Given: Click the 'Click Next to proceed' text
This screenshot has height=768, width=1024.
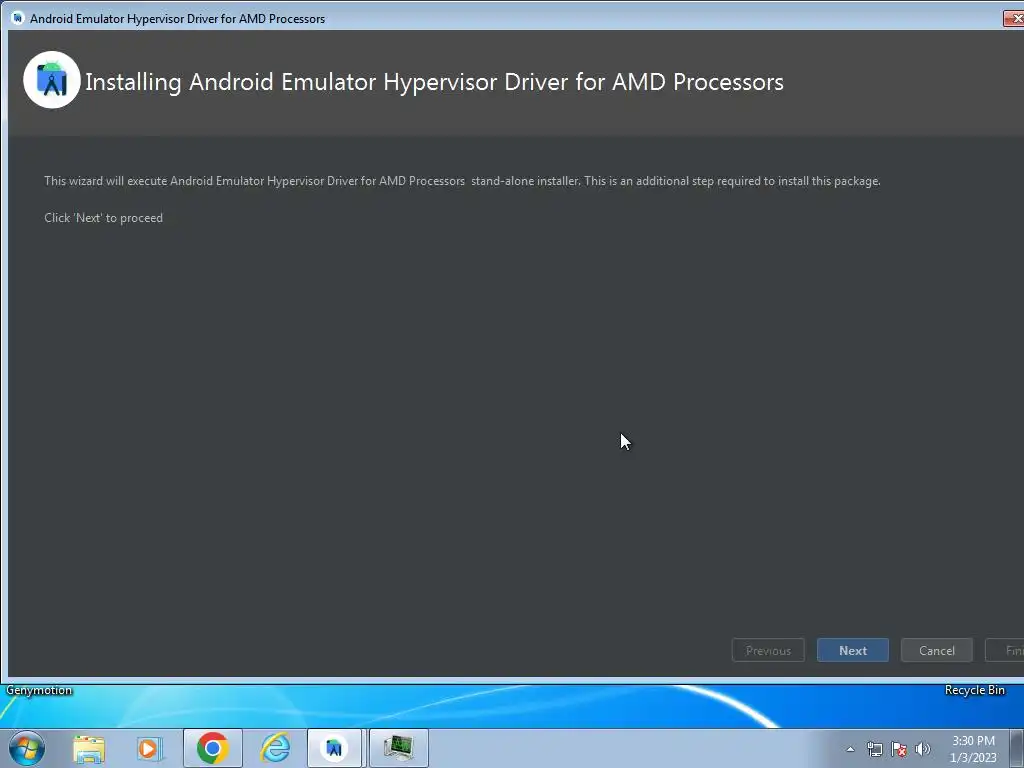Looking at the screenshot, I should 103,218.
